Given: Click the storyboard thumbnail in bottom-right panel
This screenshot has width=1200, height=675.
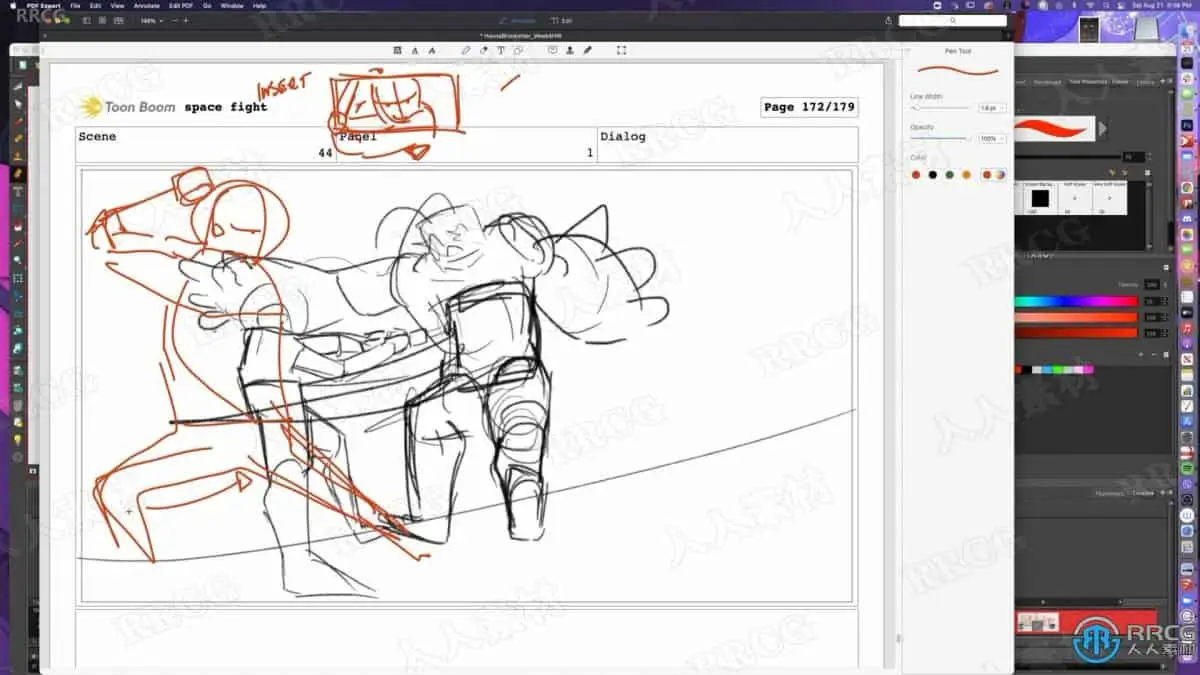Looking at the screenshot, I should pyautogui.click(x=1037, y=622).
